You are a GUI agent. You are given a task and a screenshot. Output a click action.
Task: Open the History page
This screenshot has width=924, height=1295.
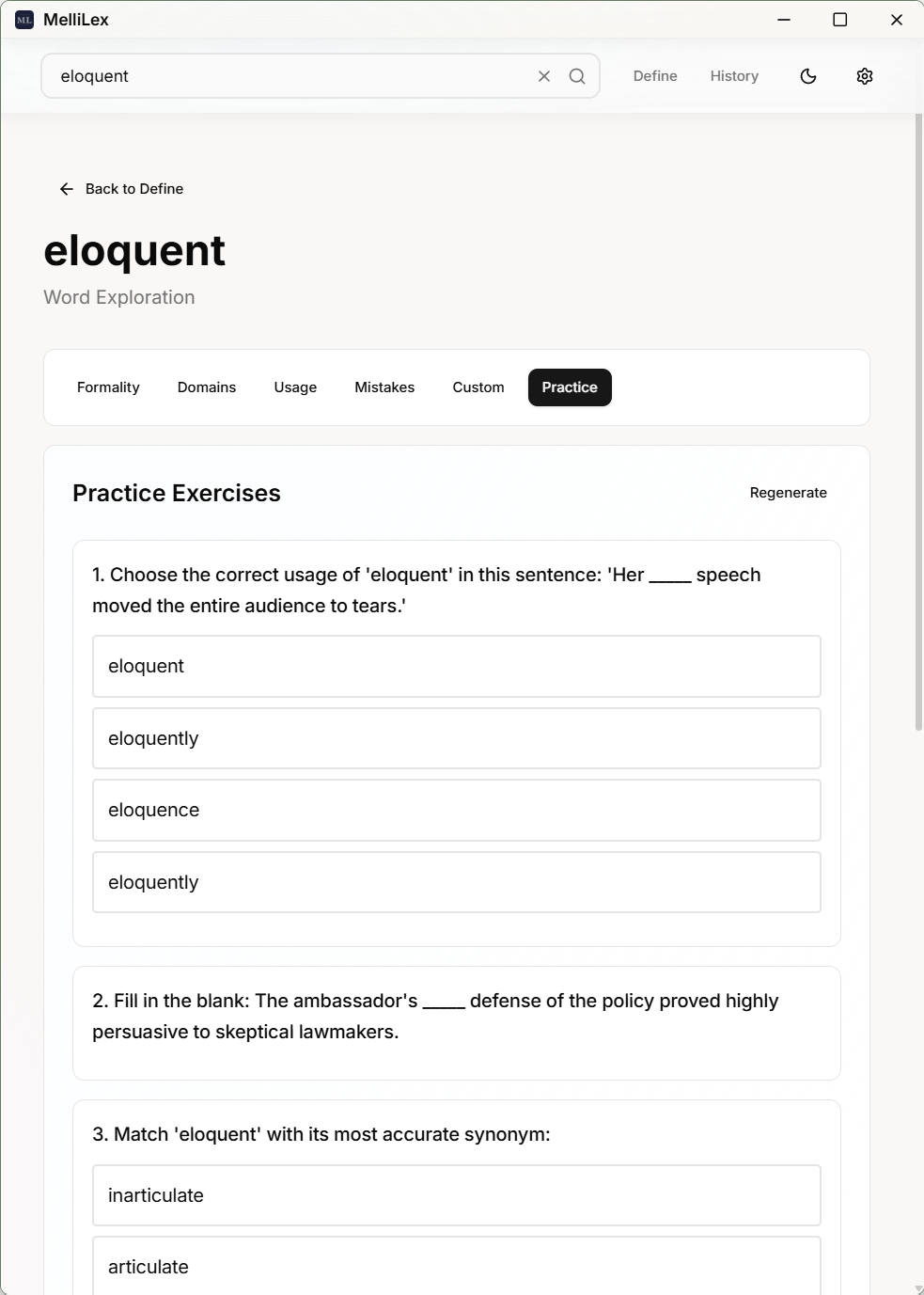tap(734, 76)
